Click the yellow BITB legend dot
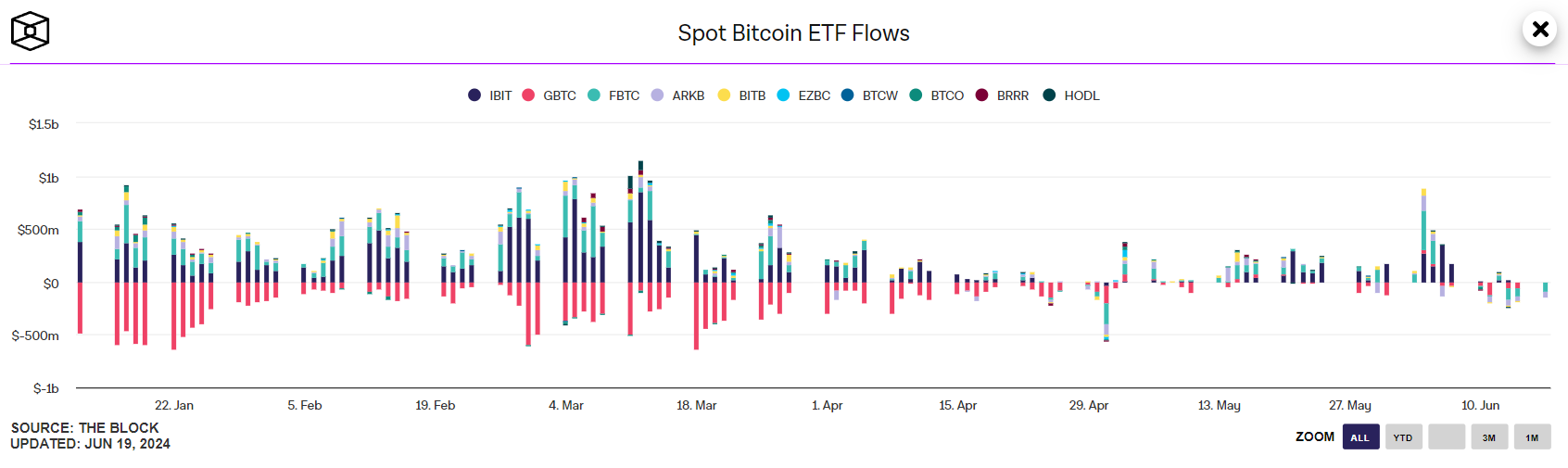 (724, 95)
